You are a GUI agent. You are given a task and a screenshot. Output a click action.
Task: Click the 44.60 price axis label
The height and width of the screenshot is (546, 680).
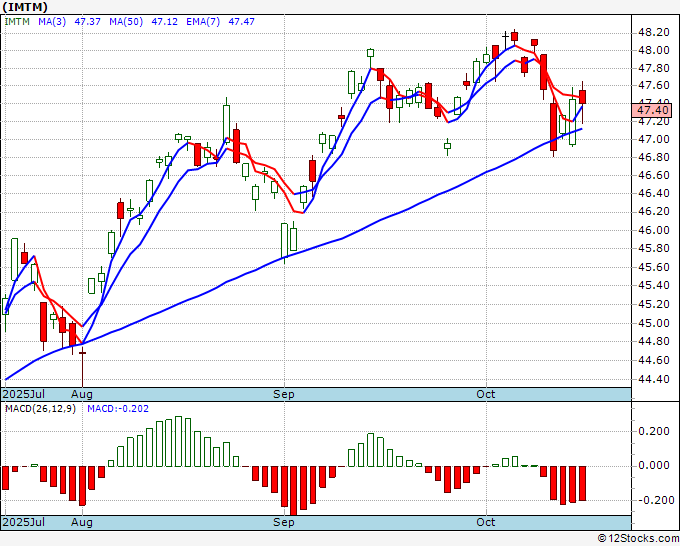click(654, 360)
